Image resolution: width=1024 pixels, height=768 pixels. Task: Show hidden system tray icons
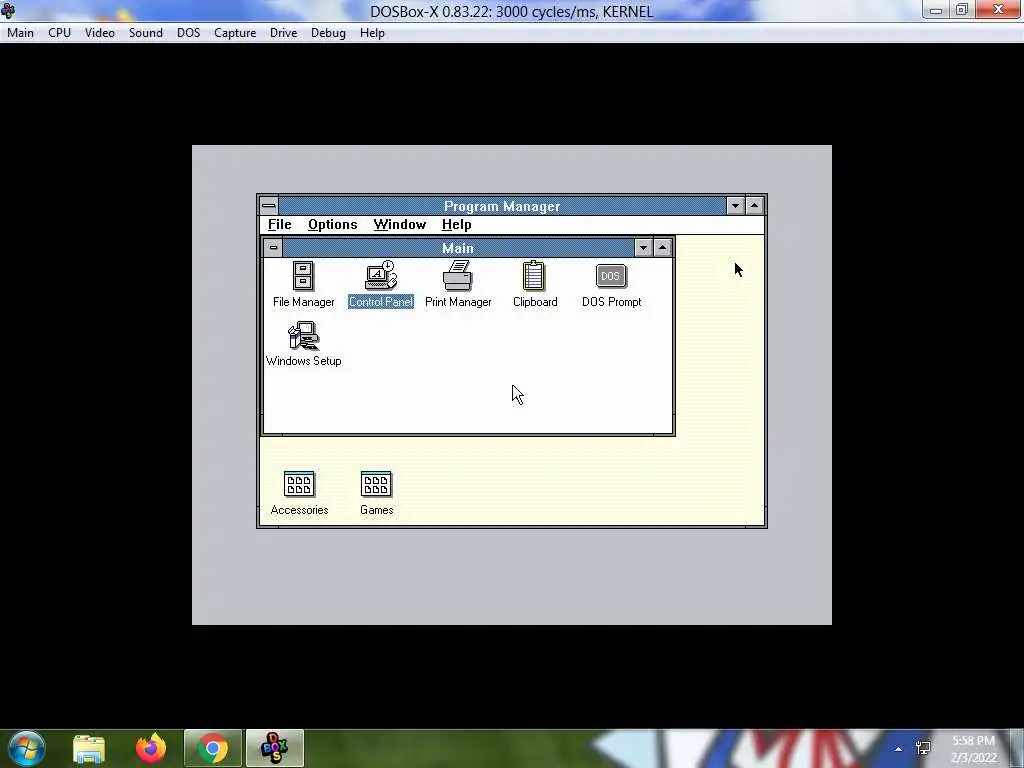(x=899, y=749)
